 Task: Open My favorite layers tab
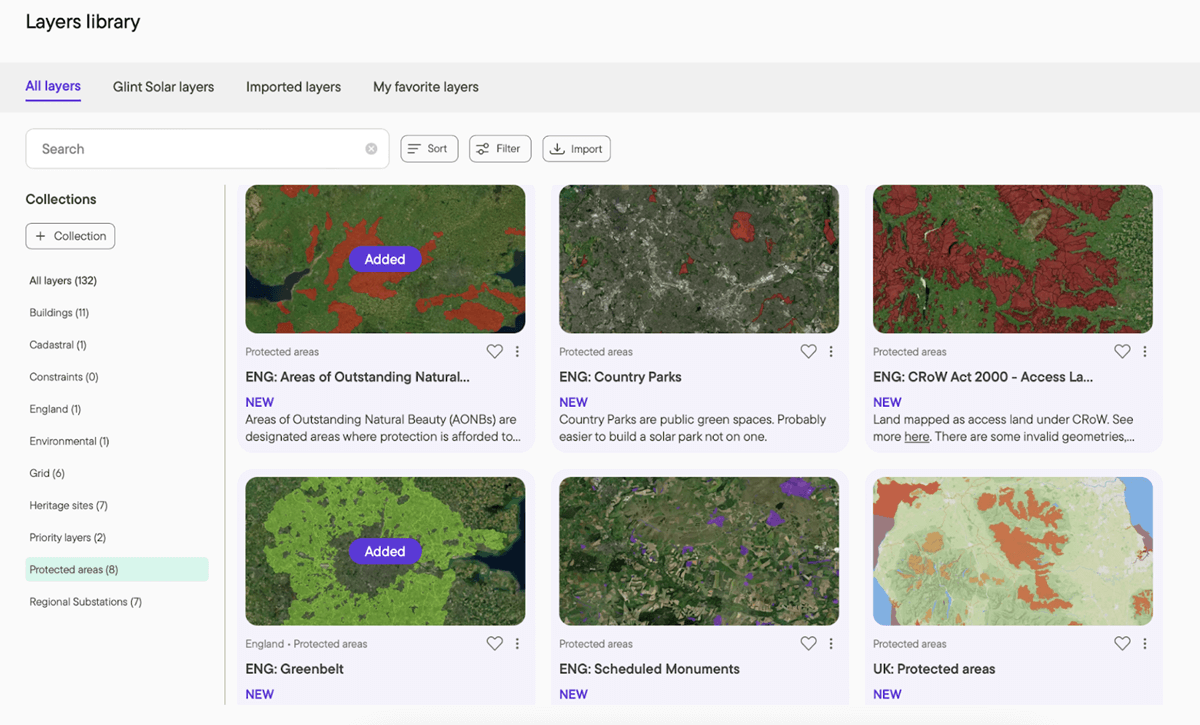click(425, 87)
